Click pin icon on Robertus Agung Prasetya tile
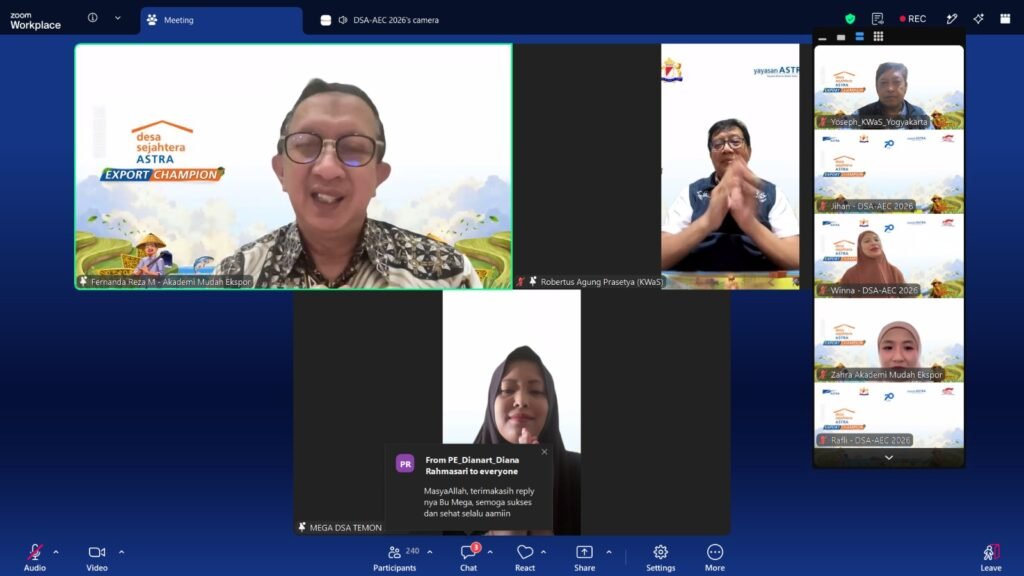1024x576 pixels. click(x=533, y=281)
